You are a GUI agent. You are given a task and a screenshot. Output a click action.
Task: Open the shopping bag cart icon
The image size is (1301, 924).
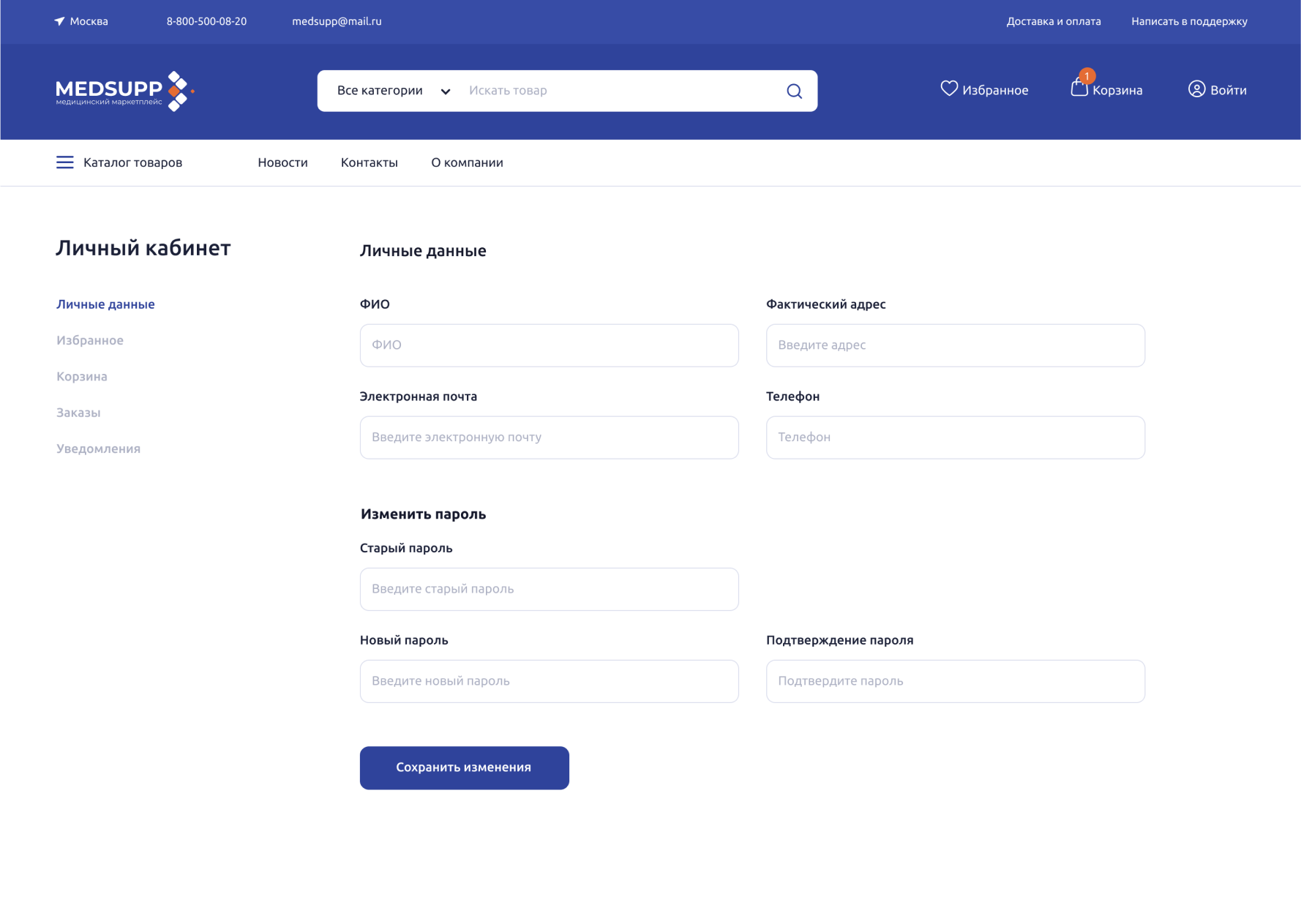(1079, 89)
